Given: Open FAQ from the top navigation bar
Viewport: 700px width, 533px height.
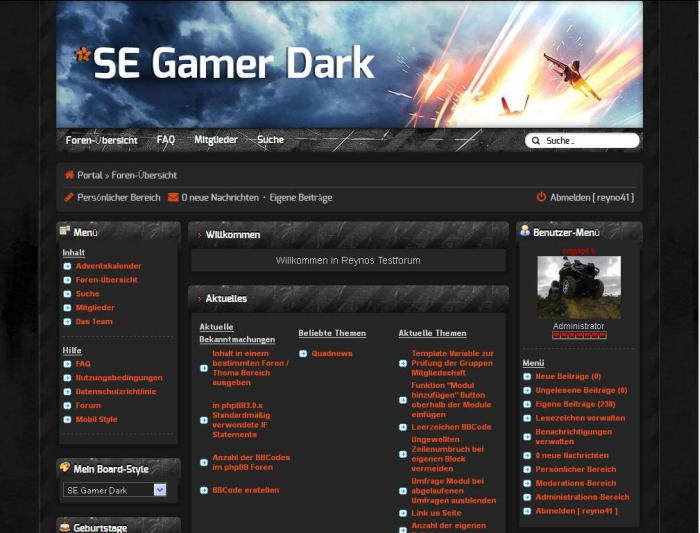Looking at the screenshot, I should 166,140.
